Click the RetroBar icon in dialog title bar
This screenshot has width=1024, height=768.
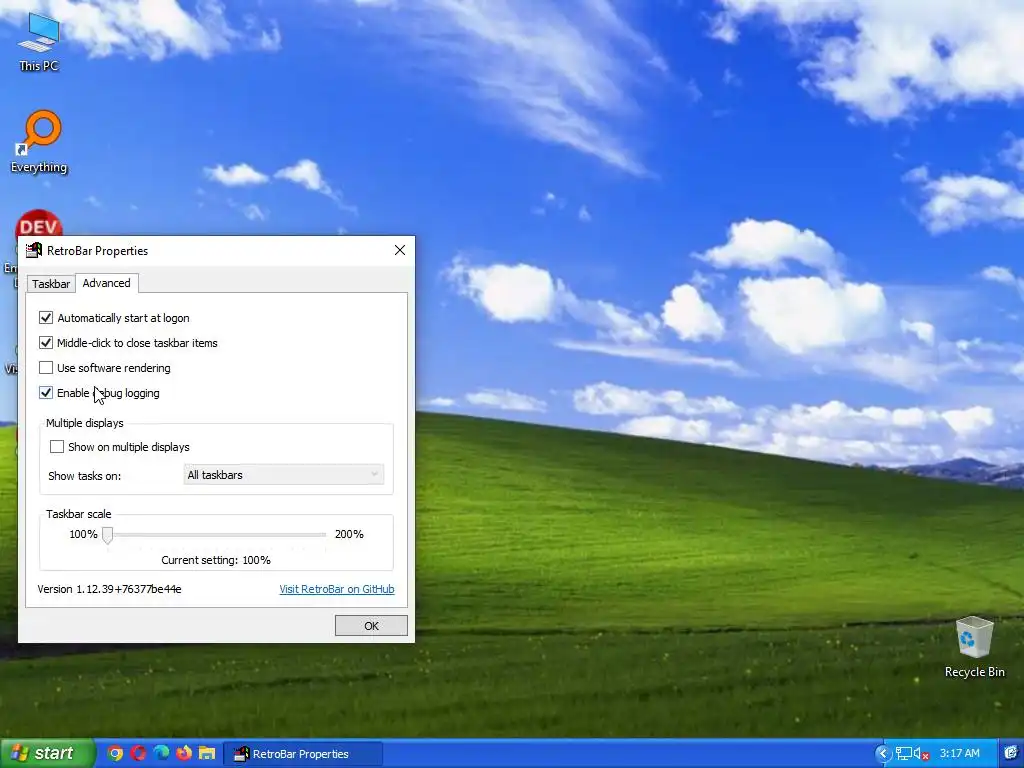coord(33,250)
